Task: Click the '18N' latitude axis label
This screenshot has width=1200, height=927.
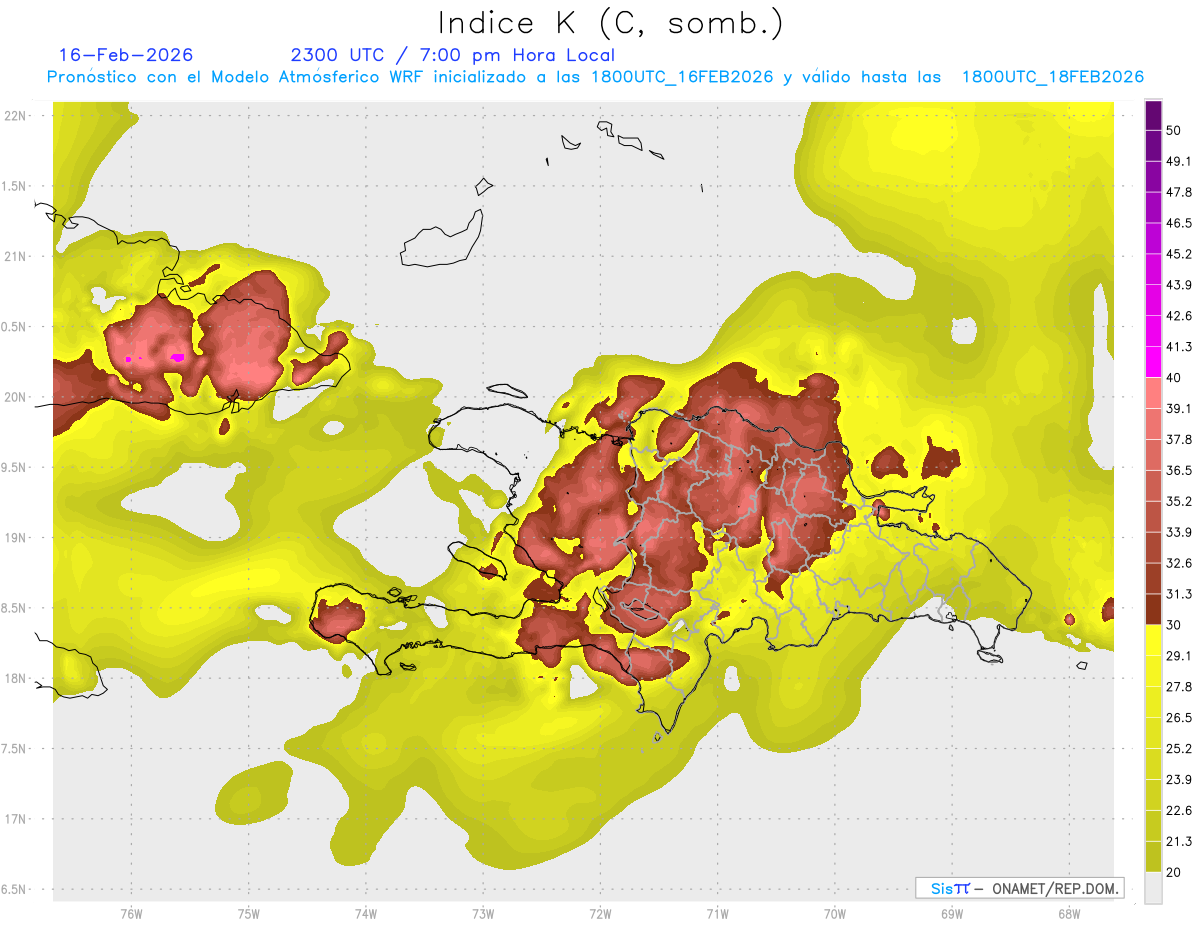Action: click(16, 679)
